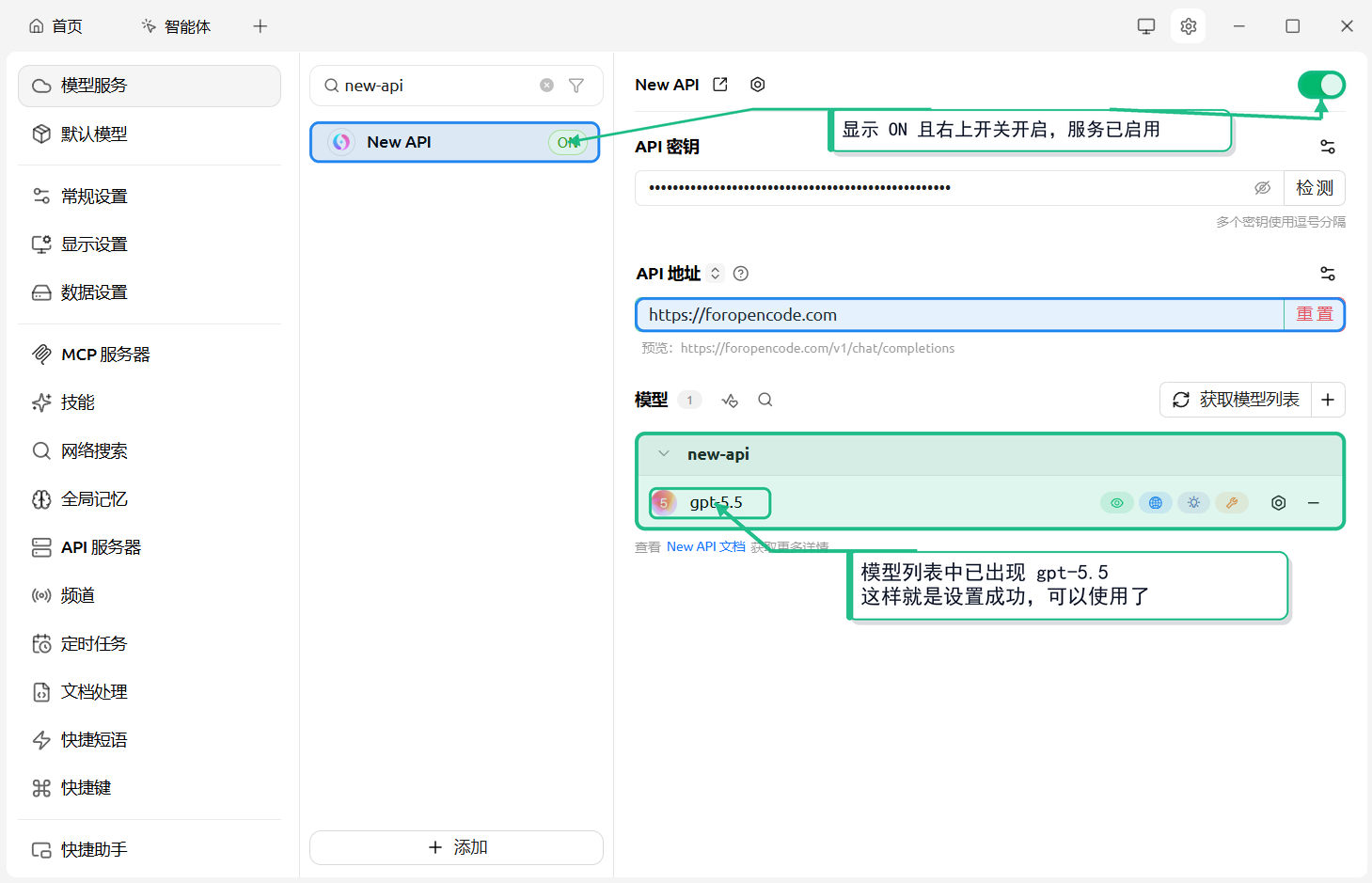1372x883 pixels.
Task: Open 显示设置 display settings
Action: 150,244
